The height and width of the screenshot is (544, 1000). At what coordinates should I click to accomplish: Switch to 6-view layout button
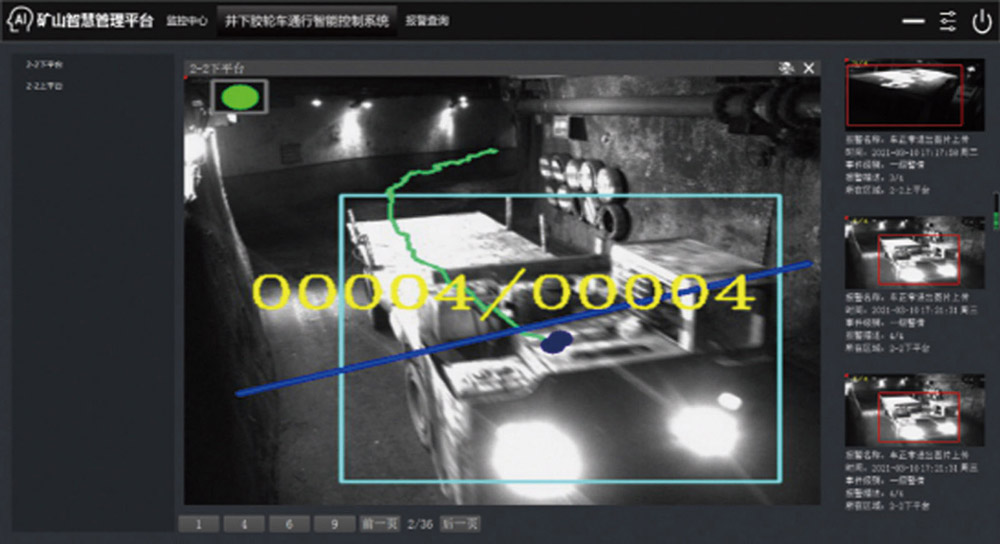(289, 524)
